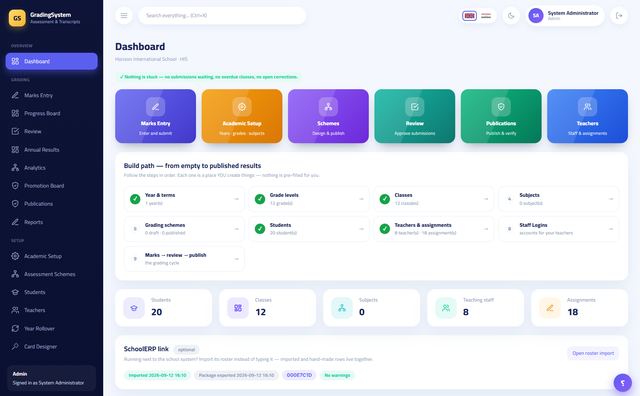
Task: Open the orange Academic Setup card
Action: click(x=242, y=116)
